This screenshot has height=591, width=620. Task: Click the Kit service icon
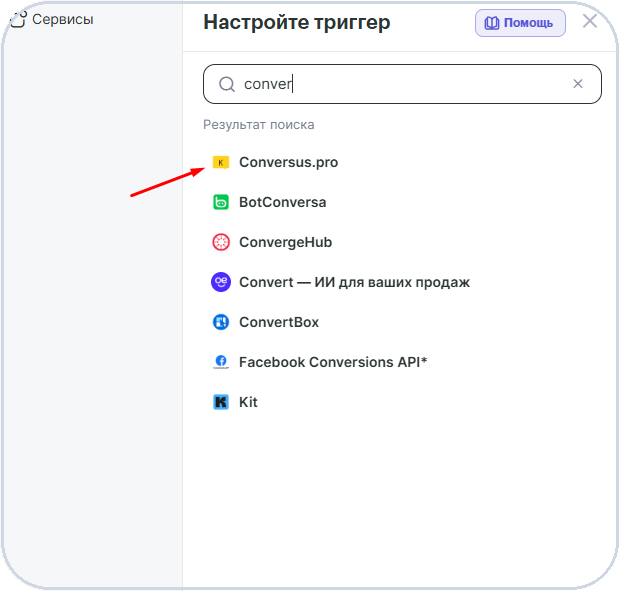pos(221,402)
